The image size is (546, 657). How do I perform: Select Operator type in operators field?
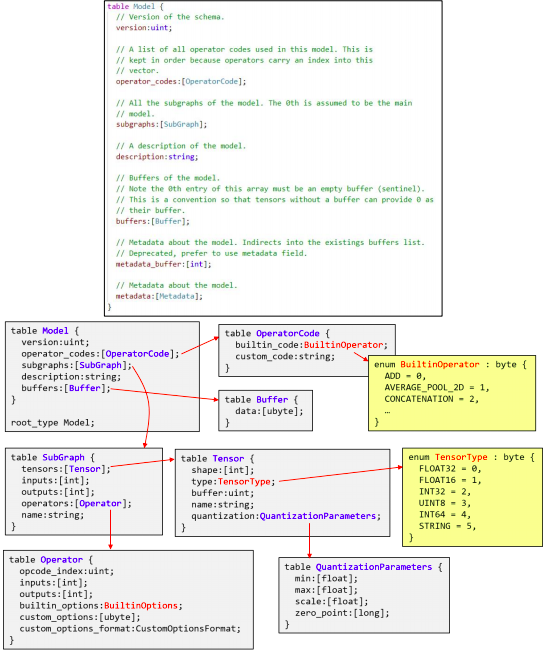101,503
